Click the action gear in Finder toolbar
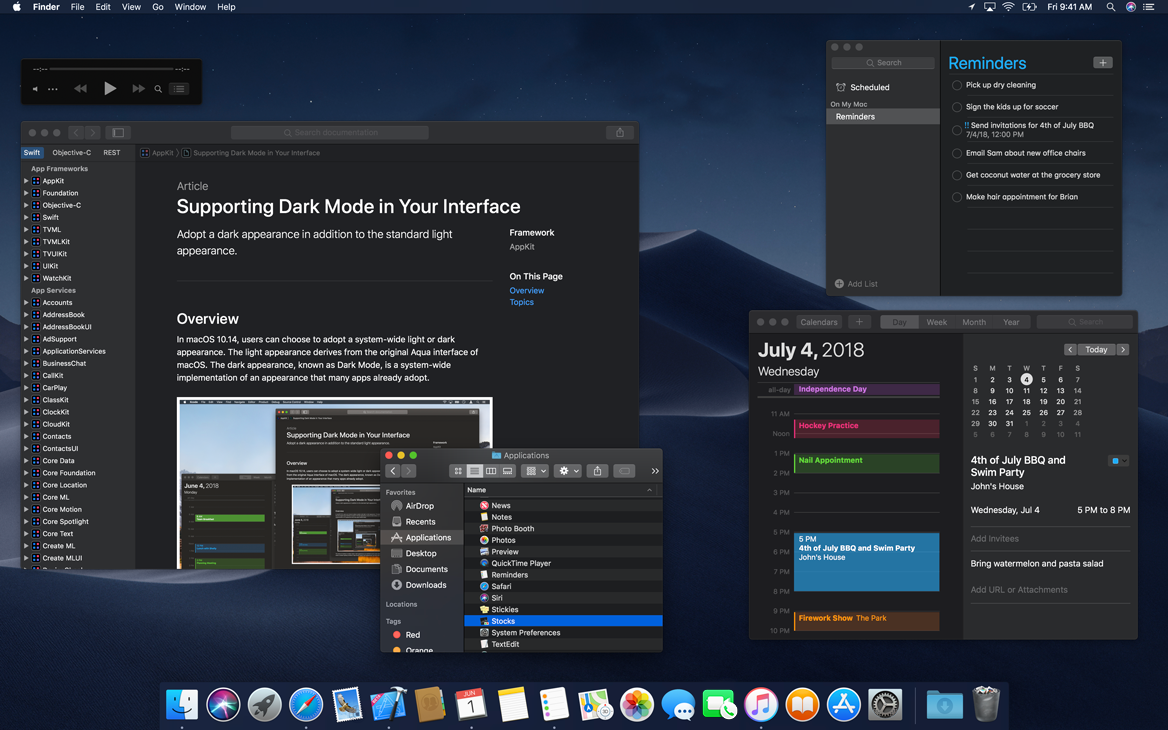This screenshot has height=730, width=1168. (564, 470)
